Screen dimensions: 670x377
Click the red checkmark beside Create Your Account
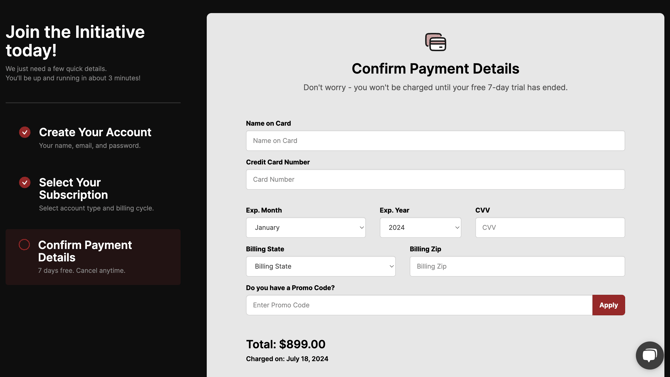click(25, 132)
